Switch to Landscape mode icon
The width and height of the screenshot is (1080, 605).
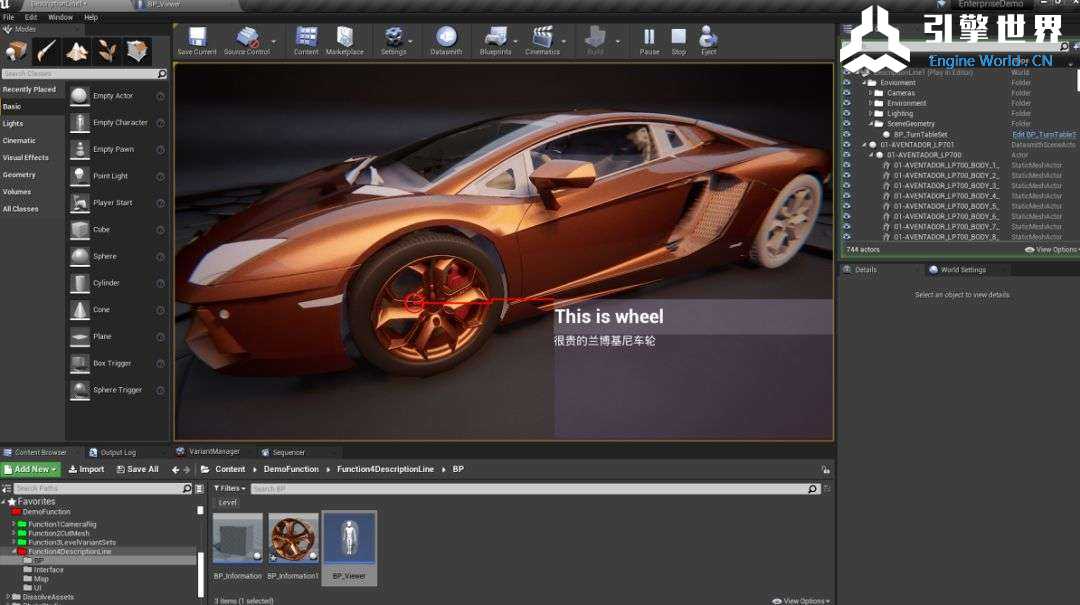pyautogui.click(x=76, y=51)
